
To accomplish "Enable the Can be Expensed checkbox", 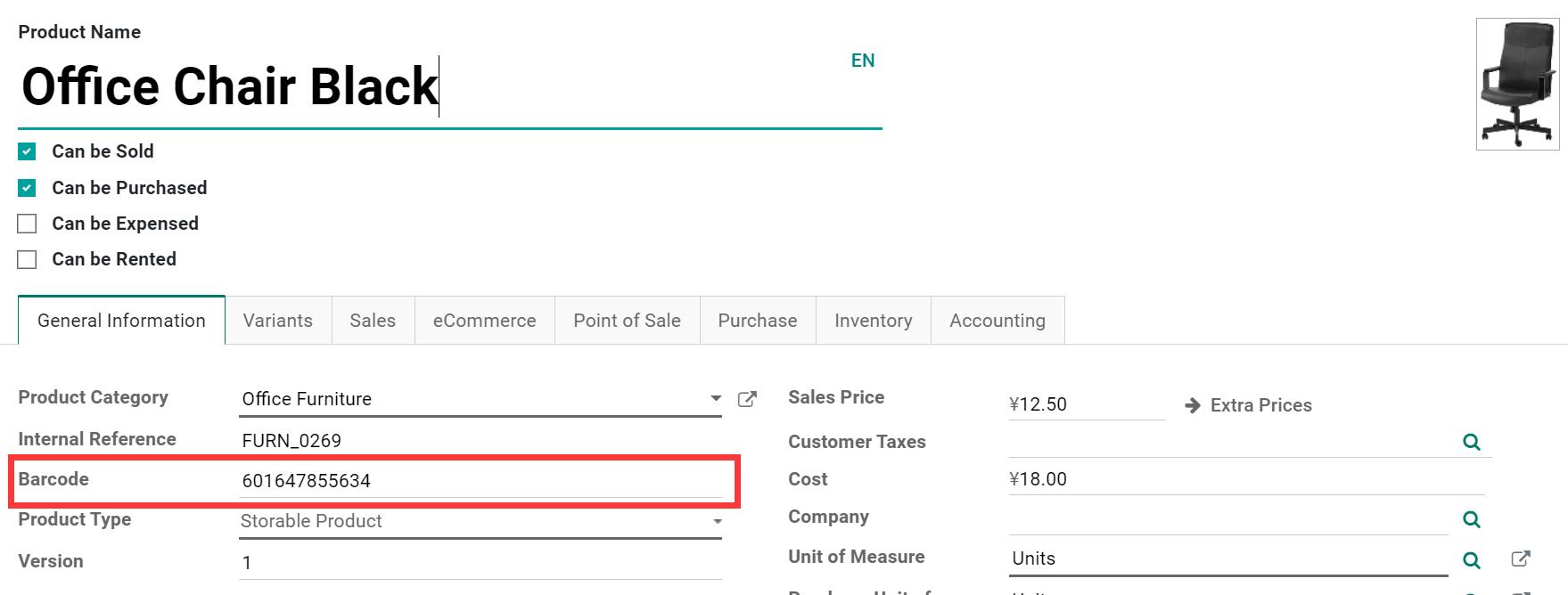I will point(28,224).
